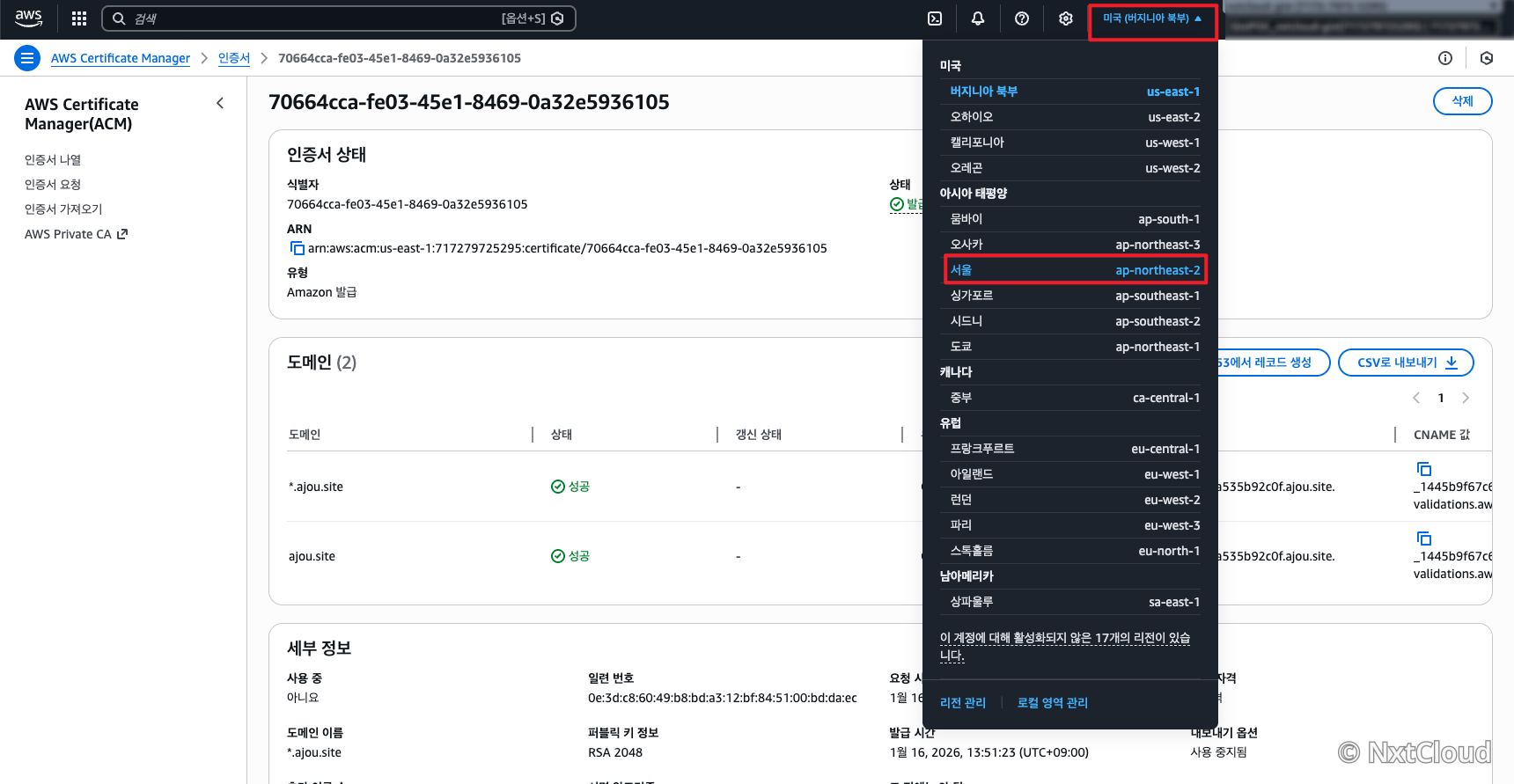Image resolution: width=1514 pixels, height=784 pixels.
Task: Click the 삭제 button
Action: click(1462, 101)
